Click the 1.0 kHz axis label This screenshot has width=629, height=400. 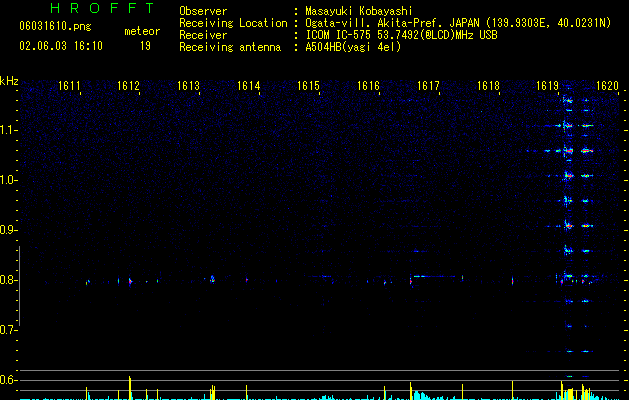pyautogui.click(x=8, y=180)
